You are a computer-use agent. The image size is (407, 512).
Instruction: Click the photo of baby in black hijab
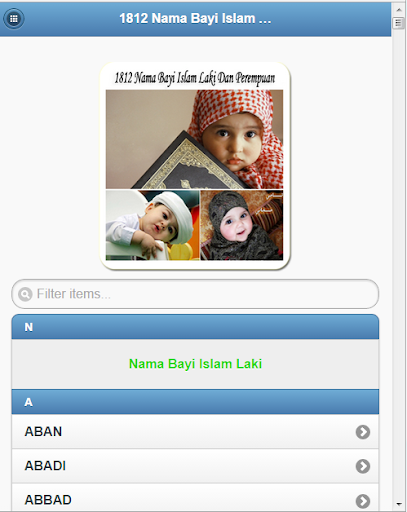[242, 225]
